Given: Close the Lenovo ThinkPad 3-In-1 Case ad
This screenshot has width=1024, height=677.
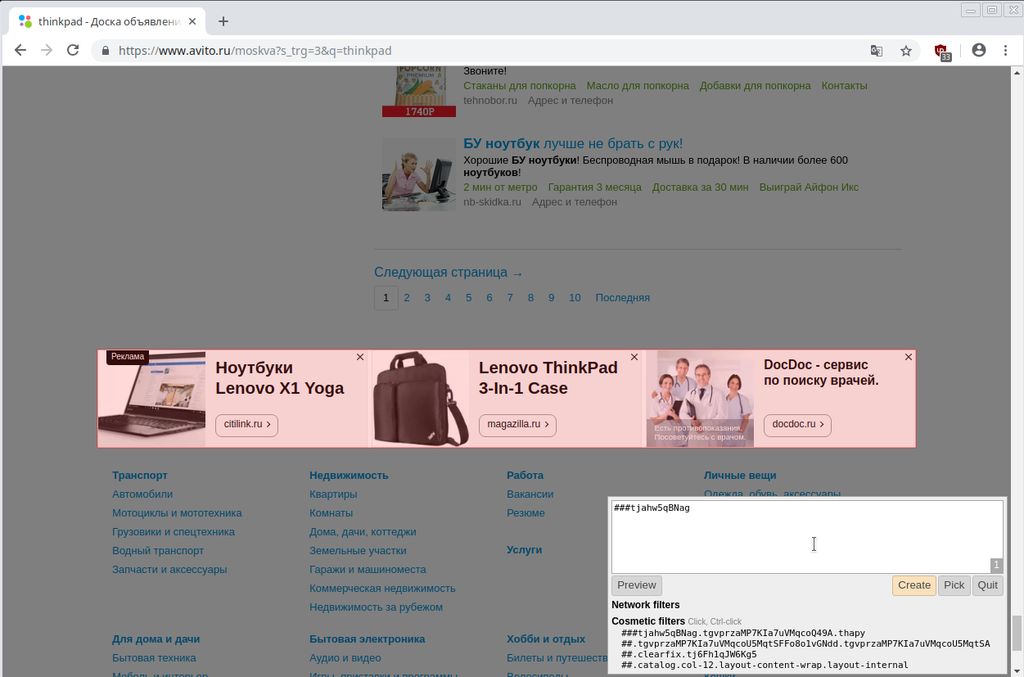Looking at the screenshot, I should [x=634, y=357].
